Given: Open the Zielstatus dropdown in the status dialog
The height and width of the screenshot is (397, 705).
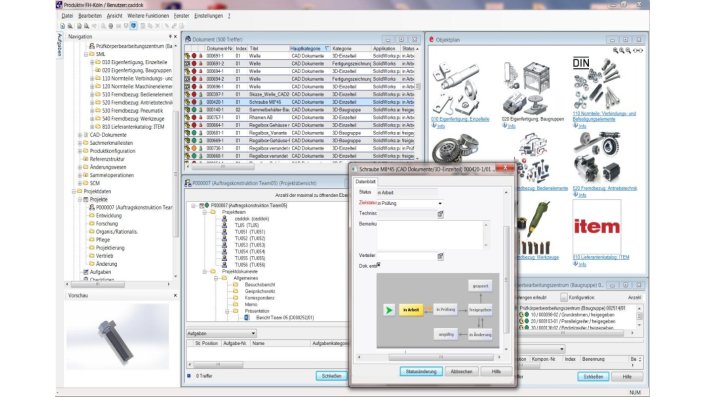Looking at the screenshot, I should click(440, 204).
